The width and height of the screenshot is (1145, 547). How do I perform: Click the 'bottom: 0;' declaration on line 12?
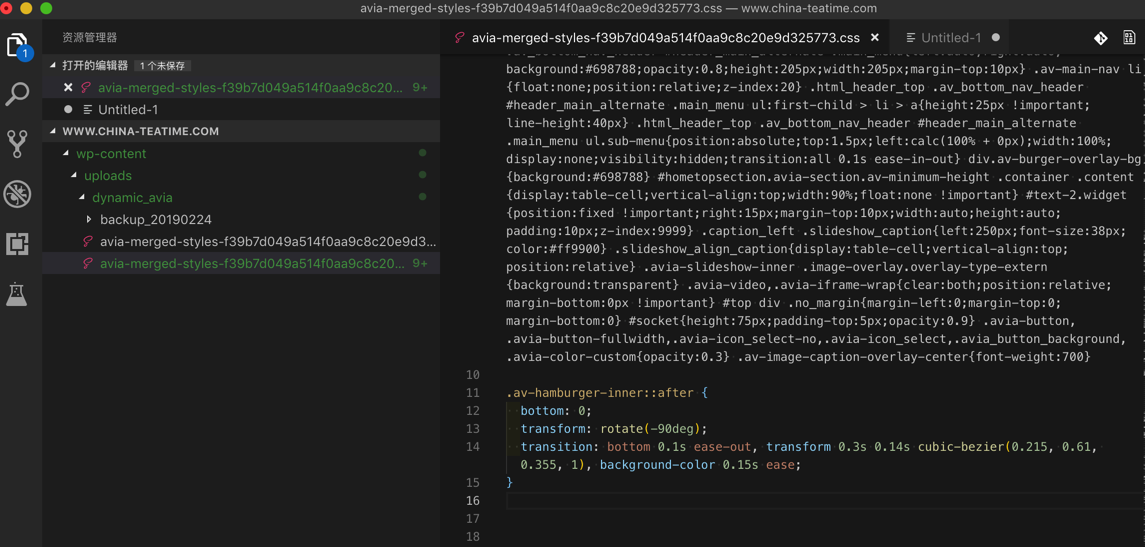pyautogui.click(x=557, y=410)
